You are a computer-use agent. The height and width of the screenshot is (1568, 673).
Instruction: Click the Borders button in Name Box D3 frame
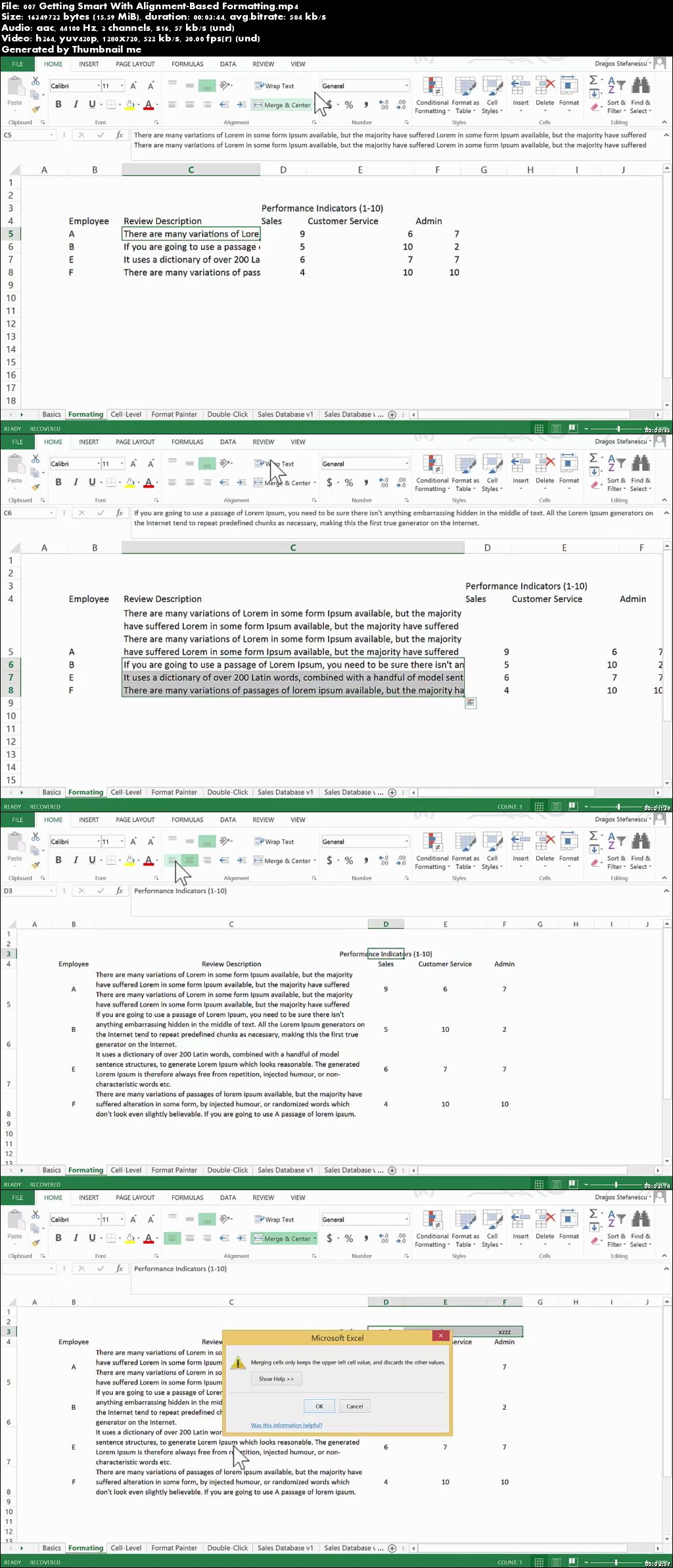[111, 860]
